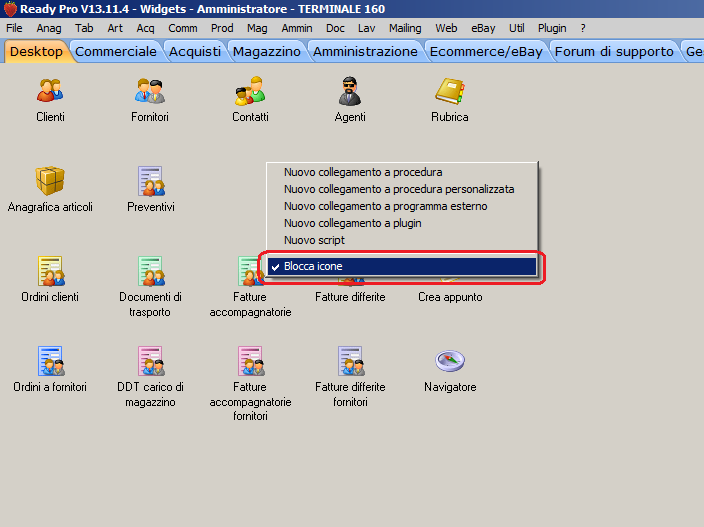This screenshot has height=527, width=704.
Task: Open the Plugin menu
Action: point(552,28)
